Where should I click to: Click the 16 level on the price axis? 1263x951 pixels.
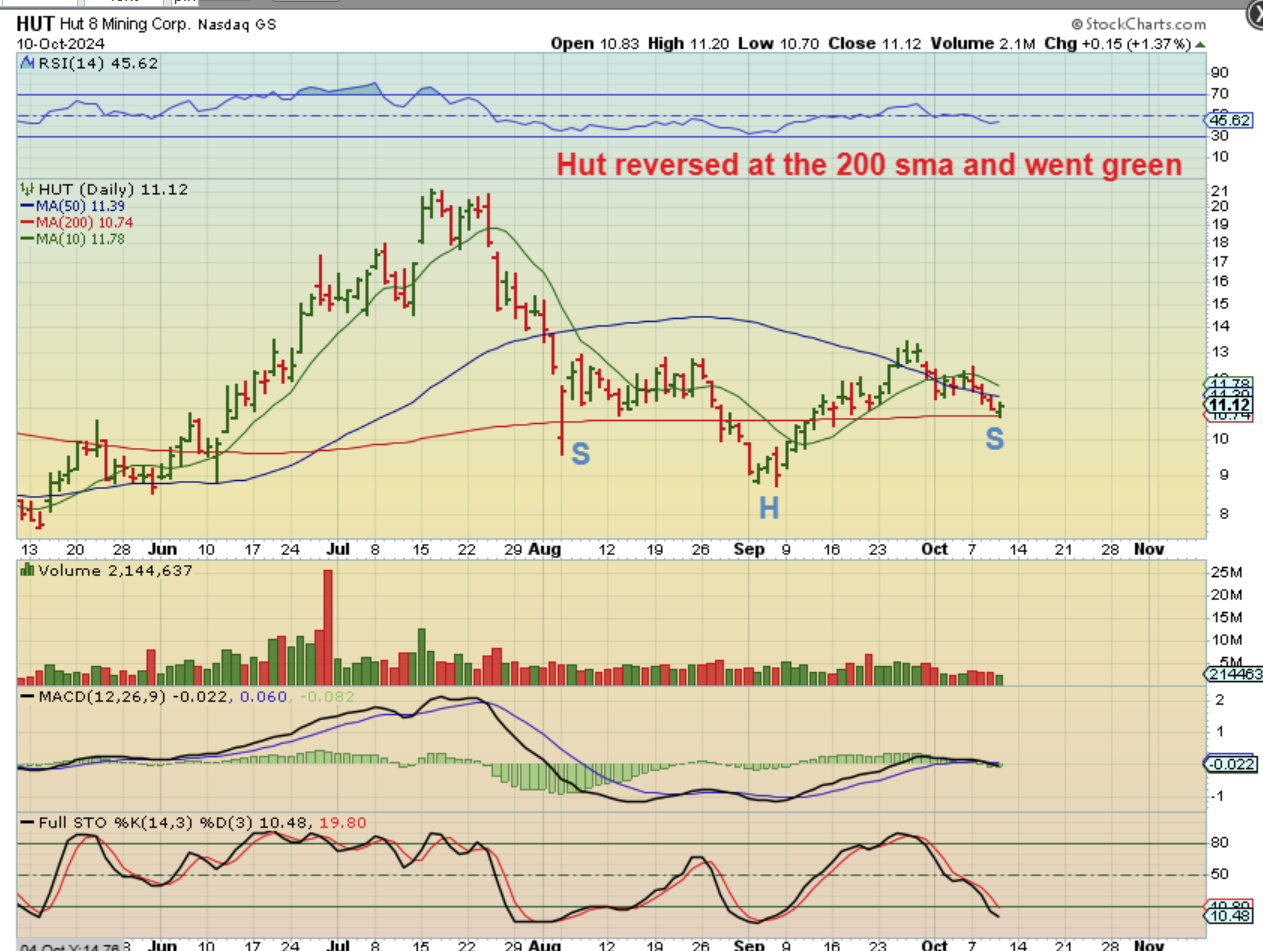1219,281
